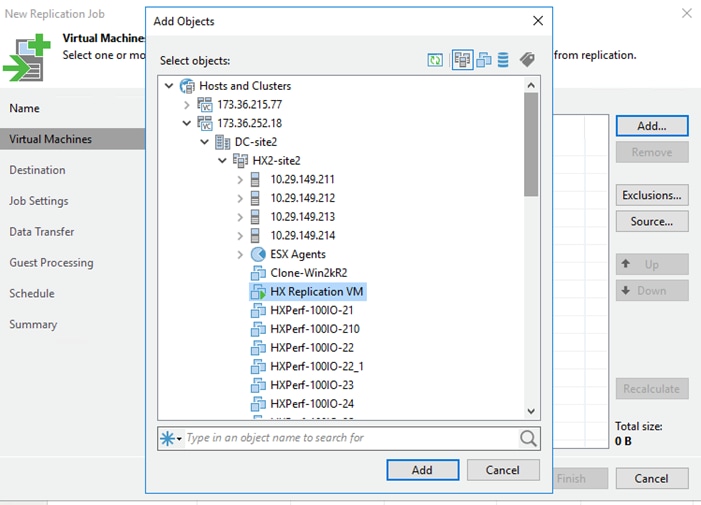The image size is (701, 505).
Task: Click the vertical scrollbar thumb in object tree
Action: (531, 145)
